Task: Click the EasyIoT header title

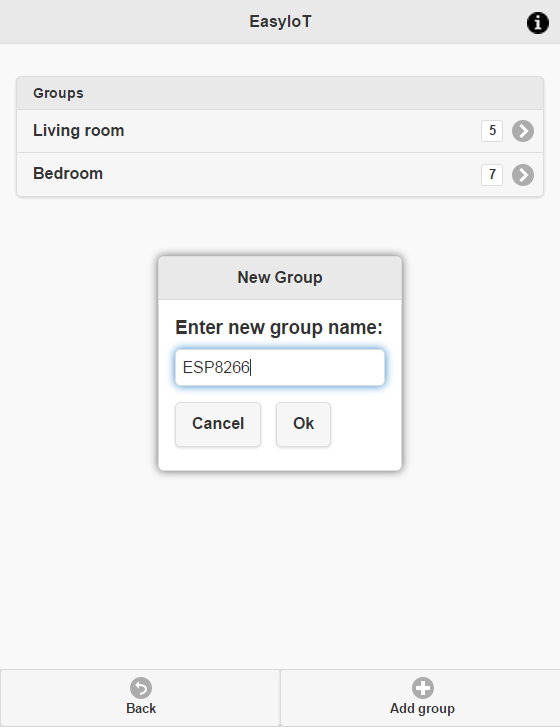Action: [x=280, y=22]
